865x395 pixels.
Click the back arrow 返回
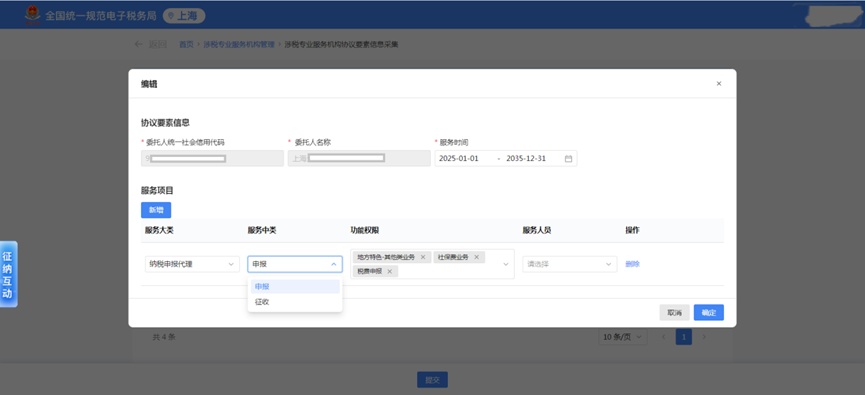pyautogui.click(x=151, y=45)
